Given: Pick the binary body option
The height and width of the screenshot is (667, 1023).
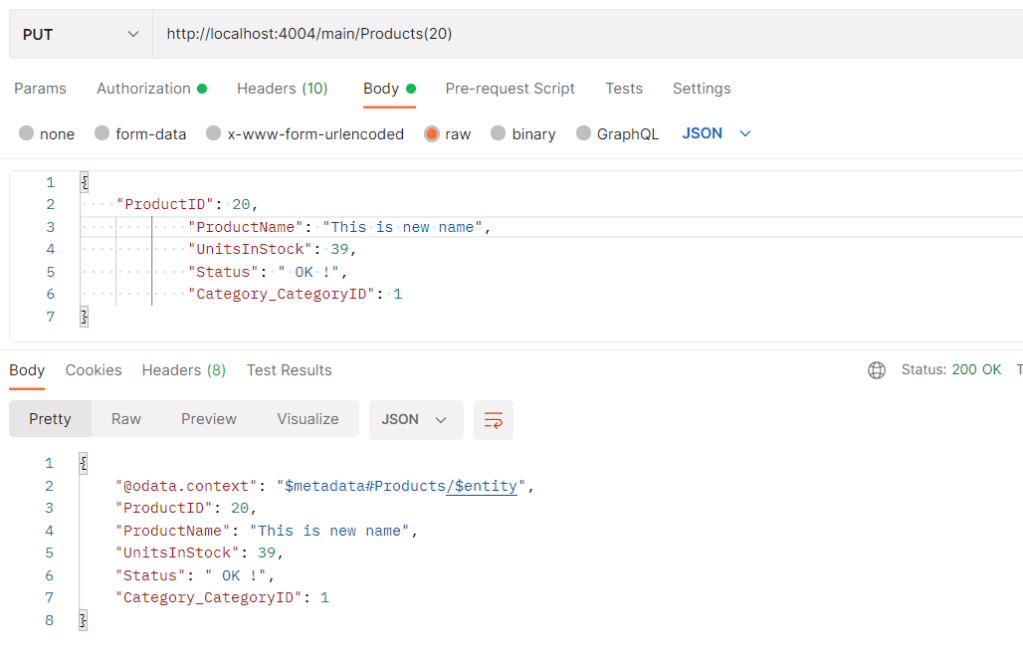Looking at the screenshot, I should pyautogui.click(x=498, y=134).
